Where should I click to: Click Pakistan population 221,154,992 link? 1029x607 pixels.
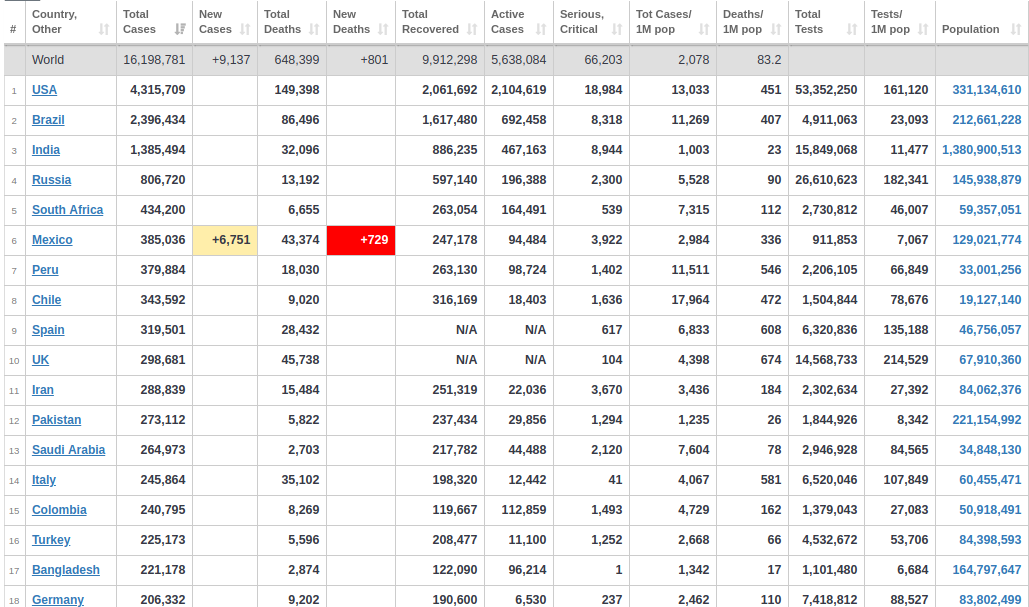coord(986,420)
